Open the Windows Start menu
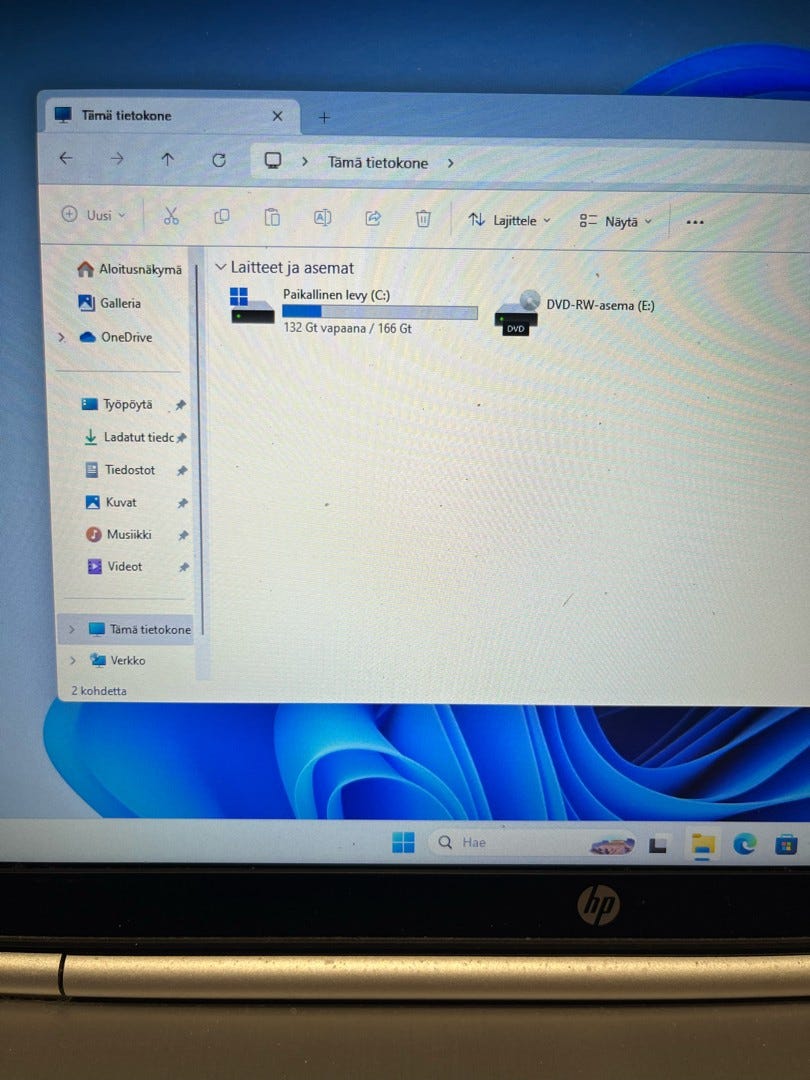Viewport: 810px width, 1080px height. point(403,842)
